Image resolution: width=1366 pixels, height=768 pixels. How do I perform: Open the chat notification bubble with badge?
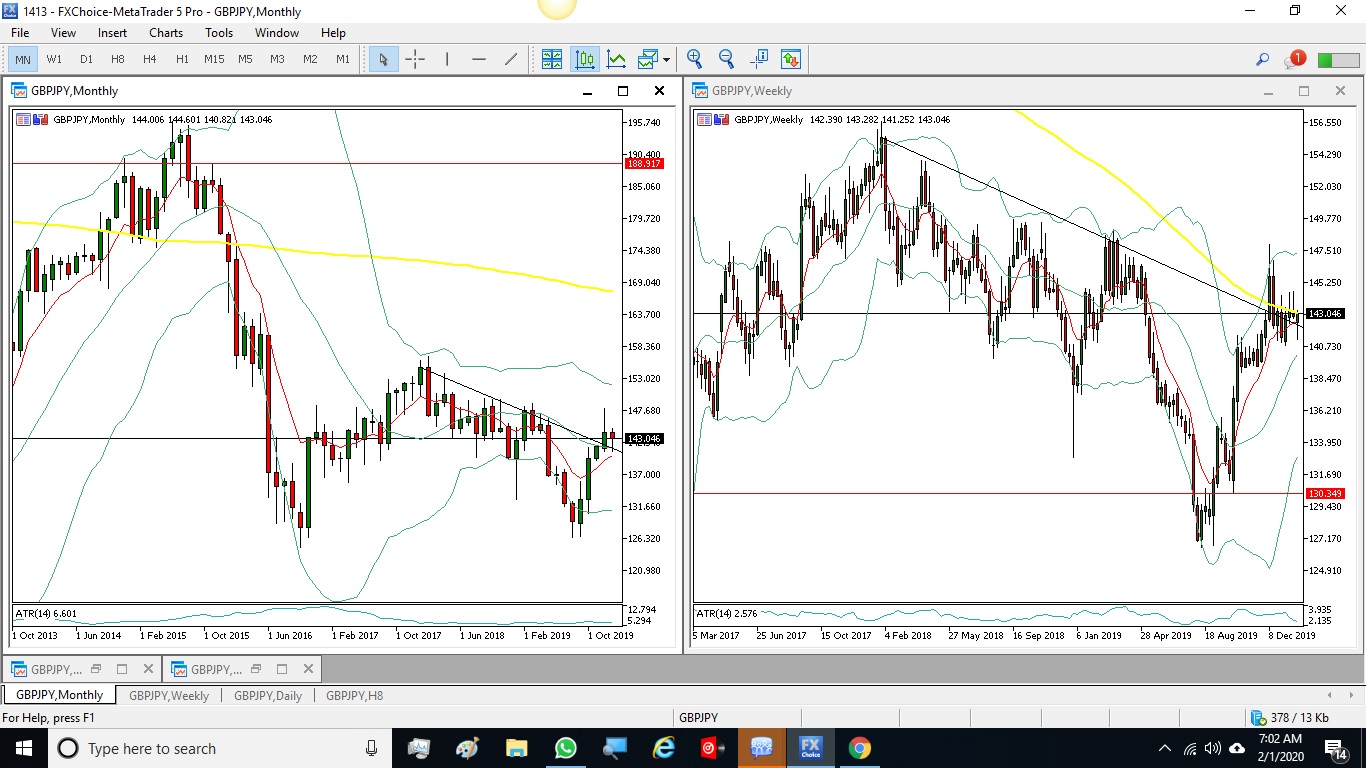click(x=1294, y=60)
